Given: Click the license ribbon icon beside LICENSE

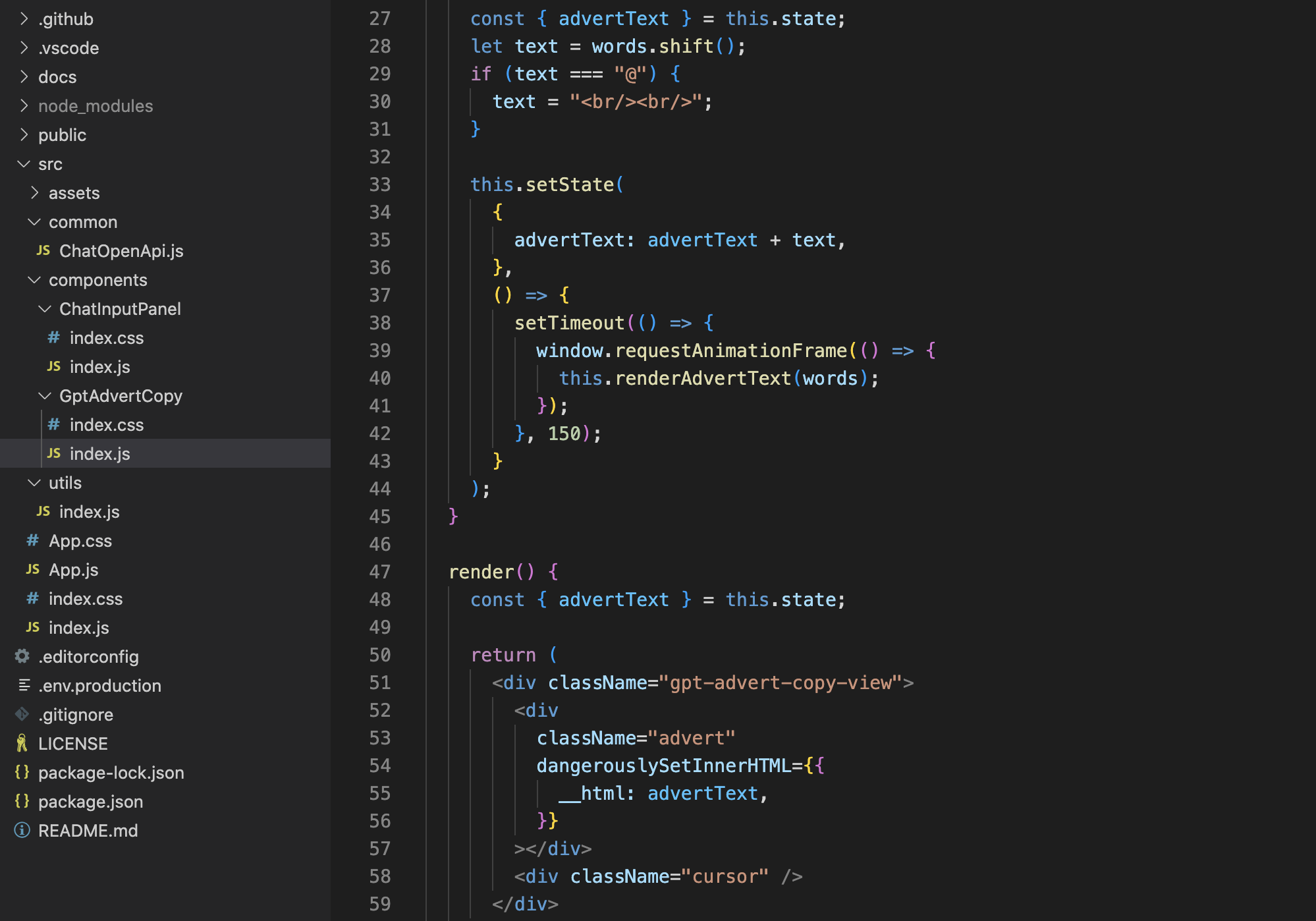Looking at the screenshot, I should click(x=22, y=743).
